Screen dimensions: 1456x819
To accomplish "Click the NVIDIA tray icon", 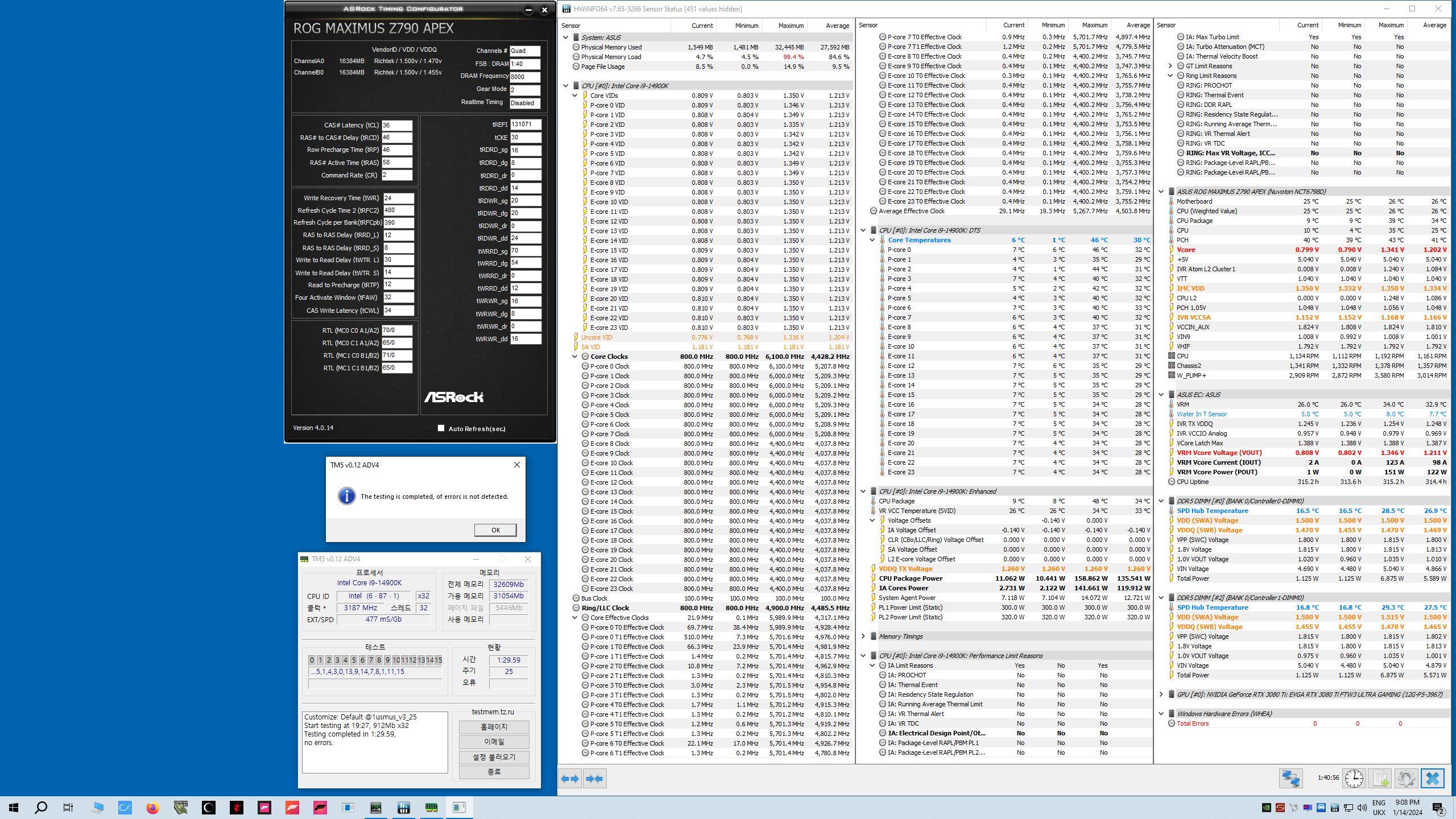I will coord(1267,807).
